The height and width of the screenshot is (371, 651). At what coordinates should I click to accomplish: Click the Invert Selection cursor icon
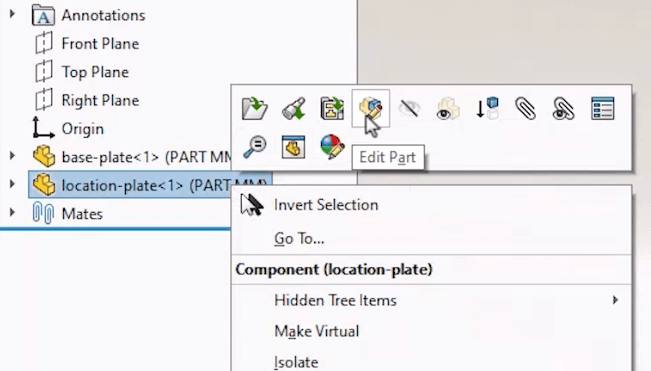coord(252,205)
